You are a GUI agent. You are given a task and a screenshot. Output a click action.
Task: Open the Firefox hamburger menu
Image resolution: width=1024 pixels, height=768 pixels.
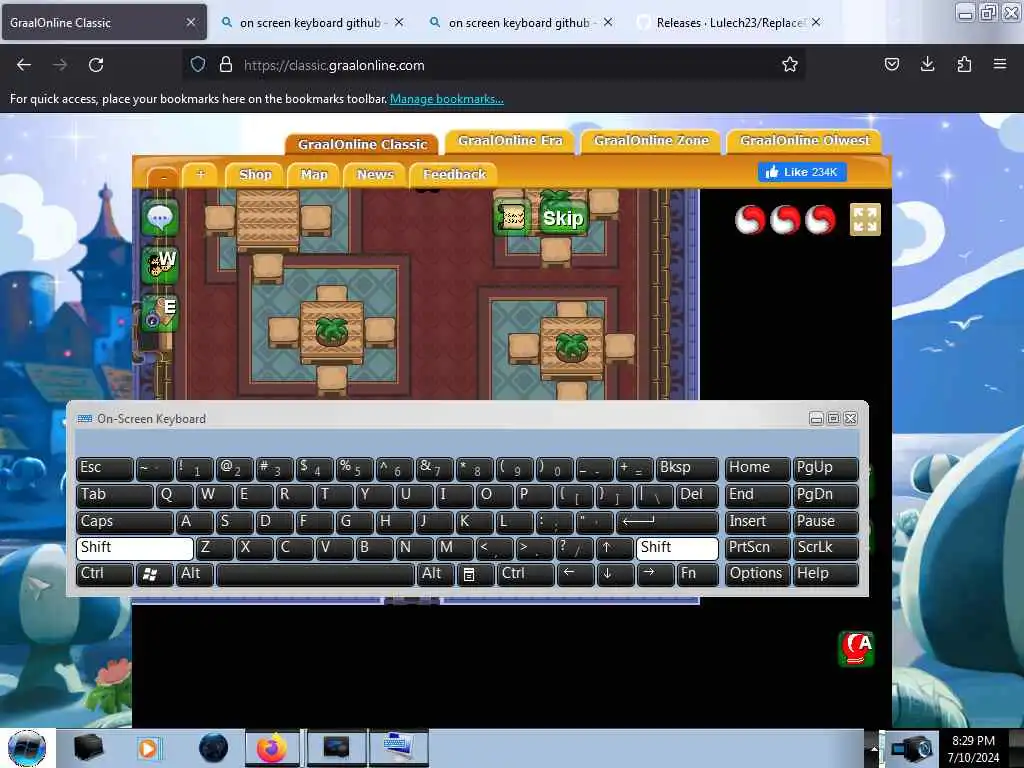1000,64
